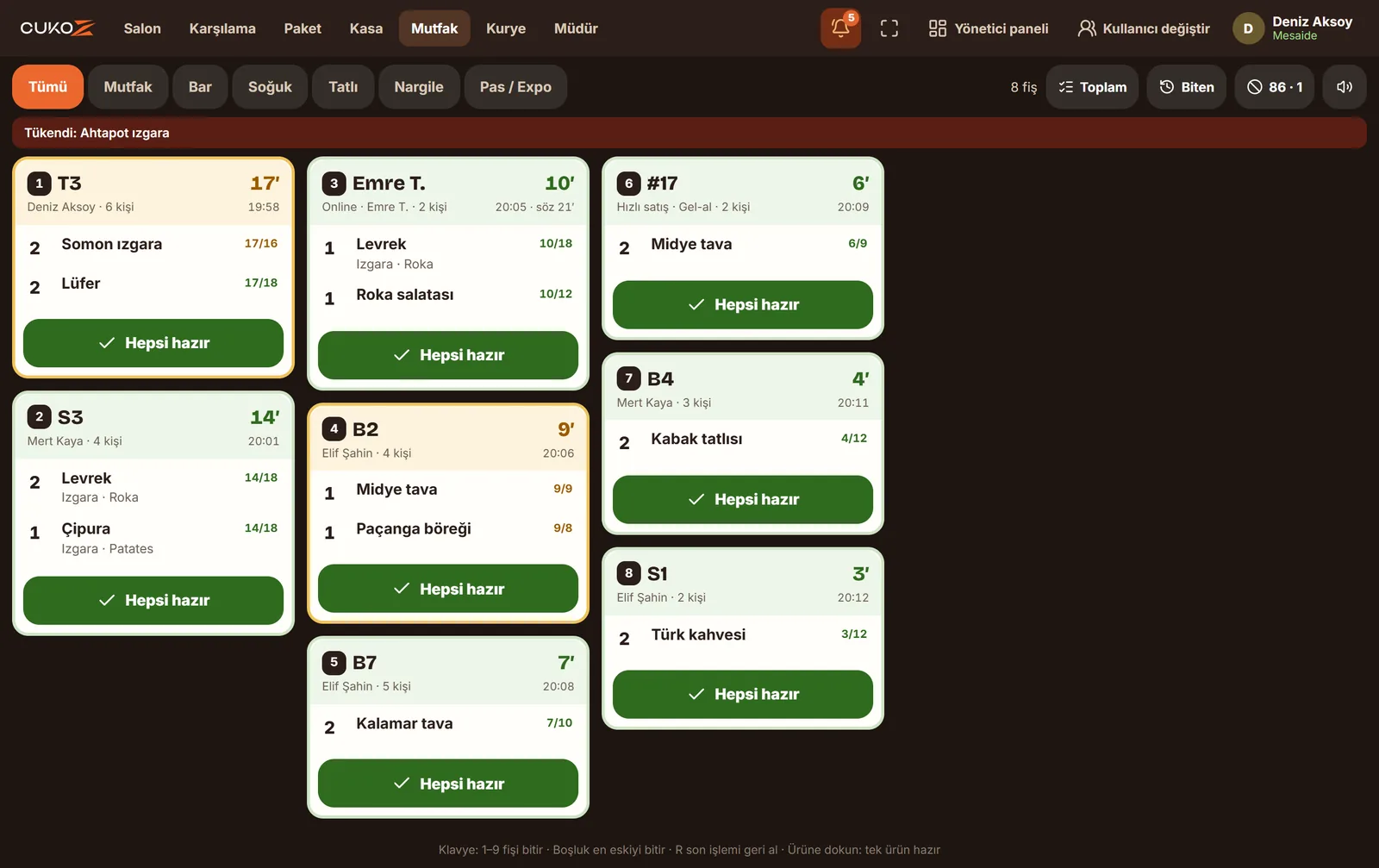Image resolution: width=1379 pixels, height=868 pixels.
Task: Open Yönetici paneli
Action: click(989, 28)
